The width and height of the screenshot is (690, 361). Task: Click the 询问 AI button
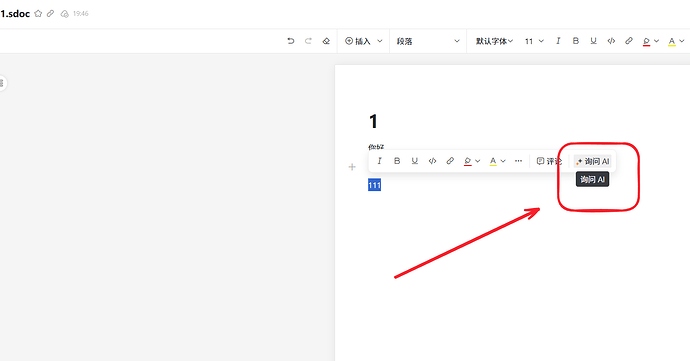pos(593,161)
